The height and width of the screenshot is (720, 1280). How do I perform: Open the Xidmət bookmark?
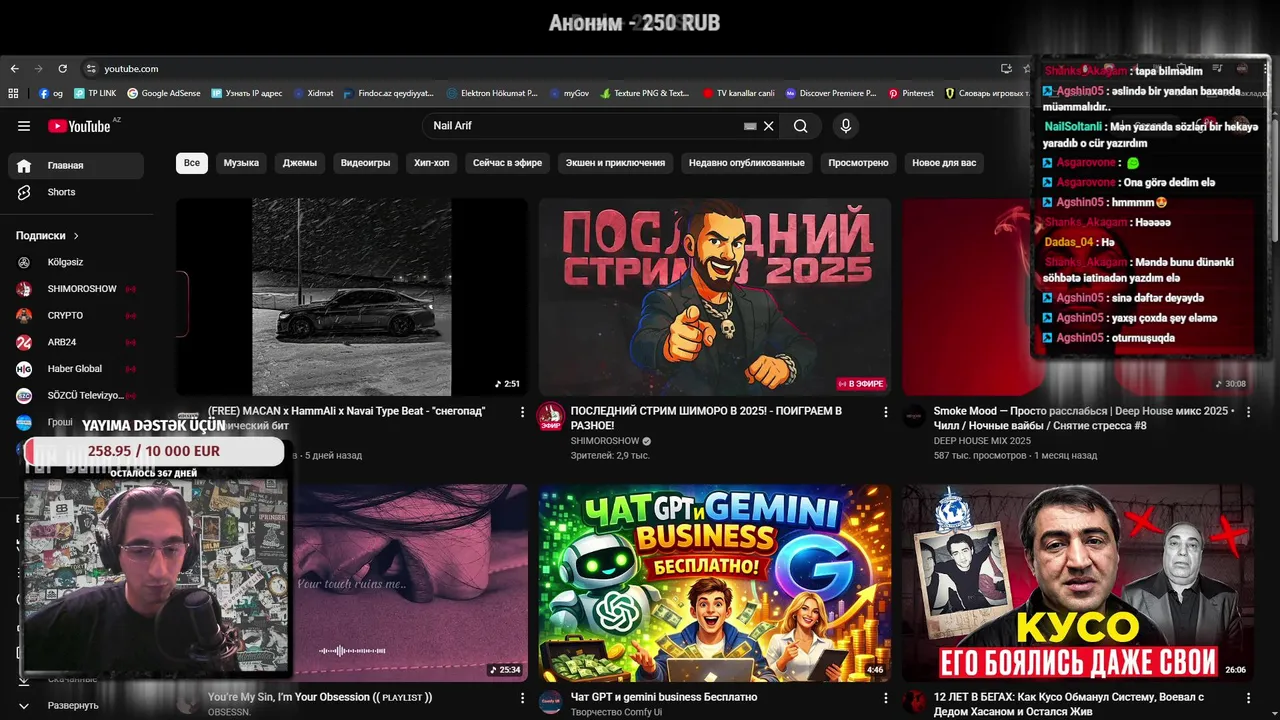[x=314, y=93]
